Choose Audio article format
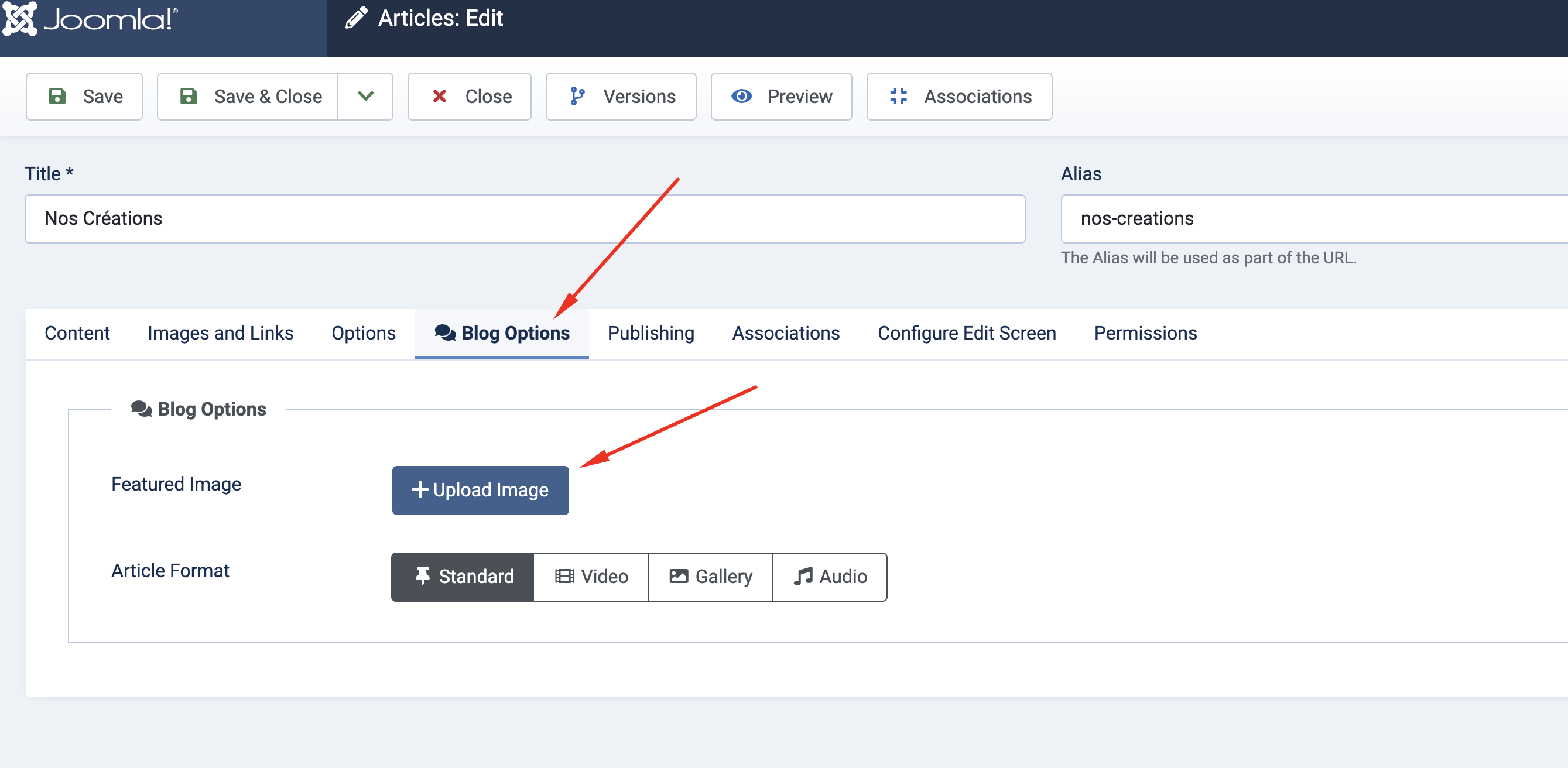1568x768 pixels. 830,577
